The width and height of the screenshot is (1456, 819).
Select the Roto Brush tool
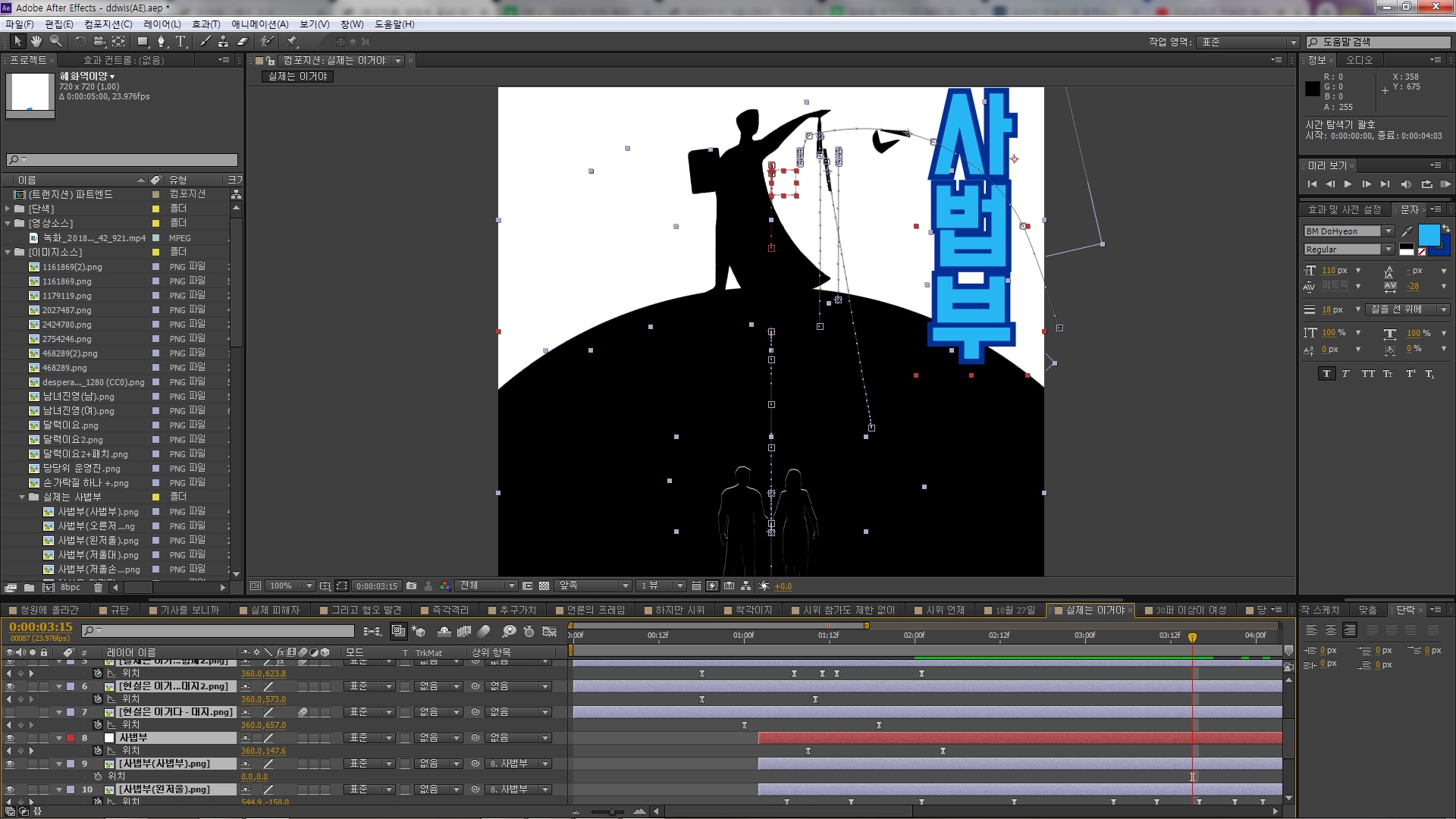[267, 41]
